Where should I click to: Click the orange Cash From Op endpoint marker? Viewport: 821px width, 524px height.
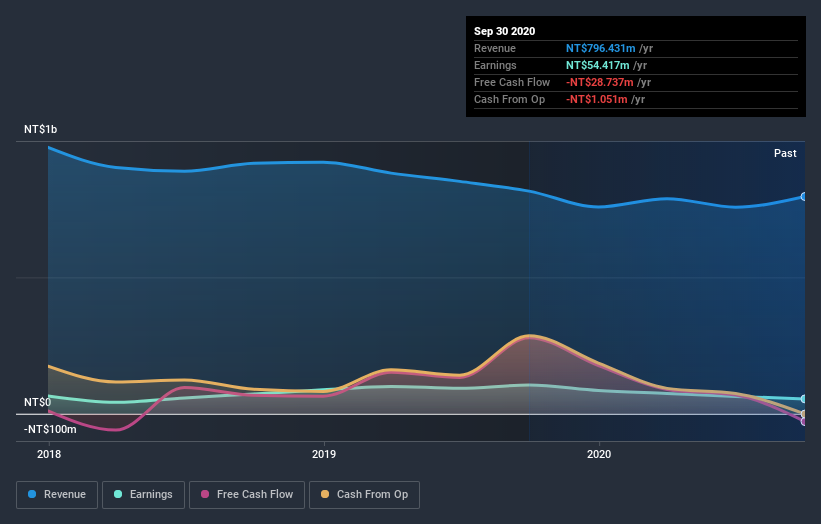[804, 414]
